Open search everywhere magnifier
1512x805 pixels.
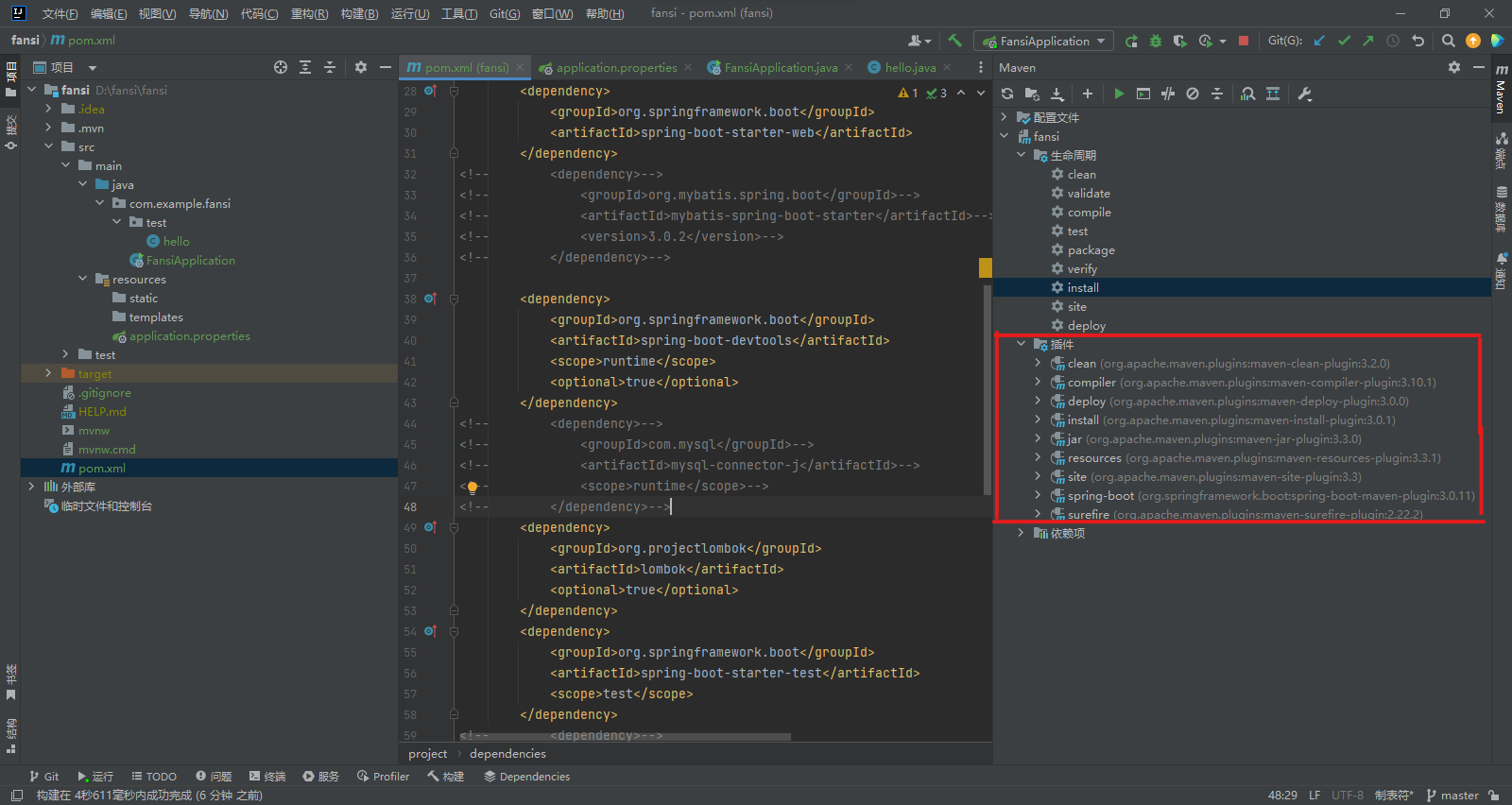(x=1448, y=41)
